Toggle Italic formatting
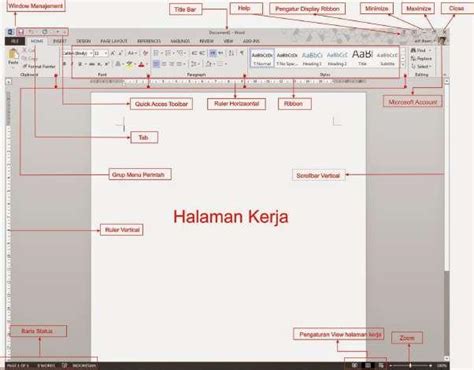 coord(72,64)
